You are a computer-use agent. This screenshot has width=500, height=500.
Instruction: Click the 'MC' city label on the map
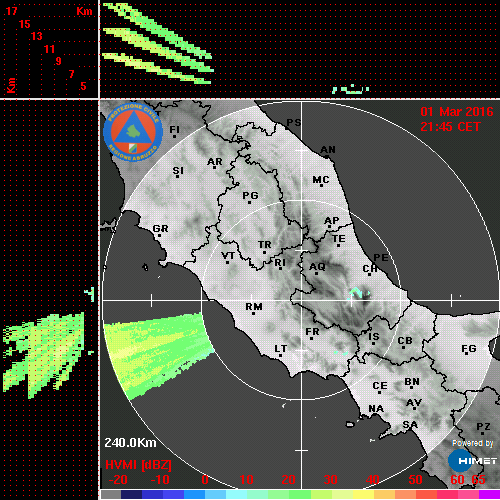tap(321, 180)
